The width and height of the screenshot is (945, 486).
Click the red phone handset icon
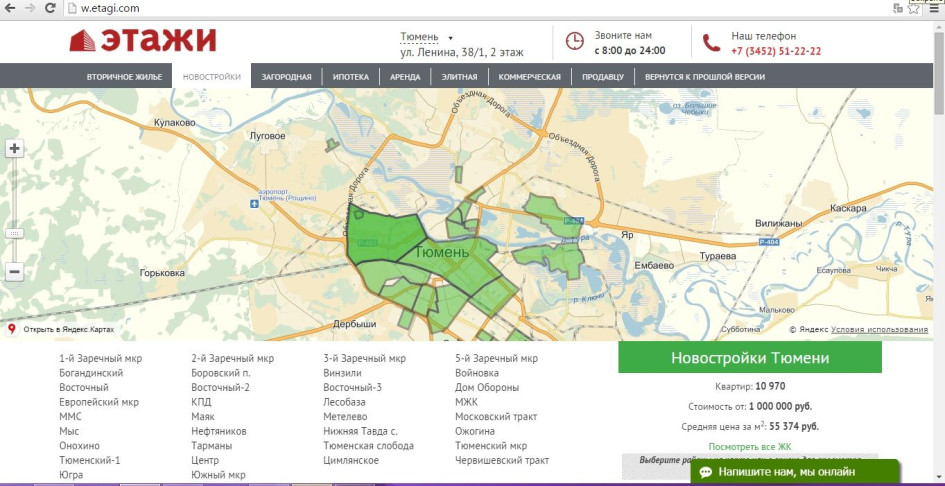(711, 43)
